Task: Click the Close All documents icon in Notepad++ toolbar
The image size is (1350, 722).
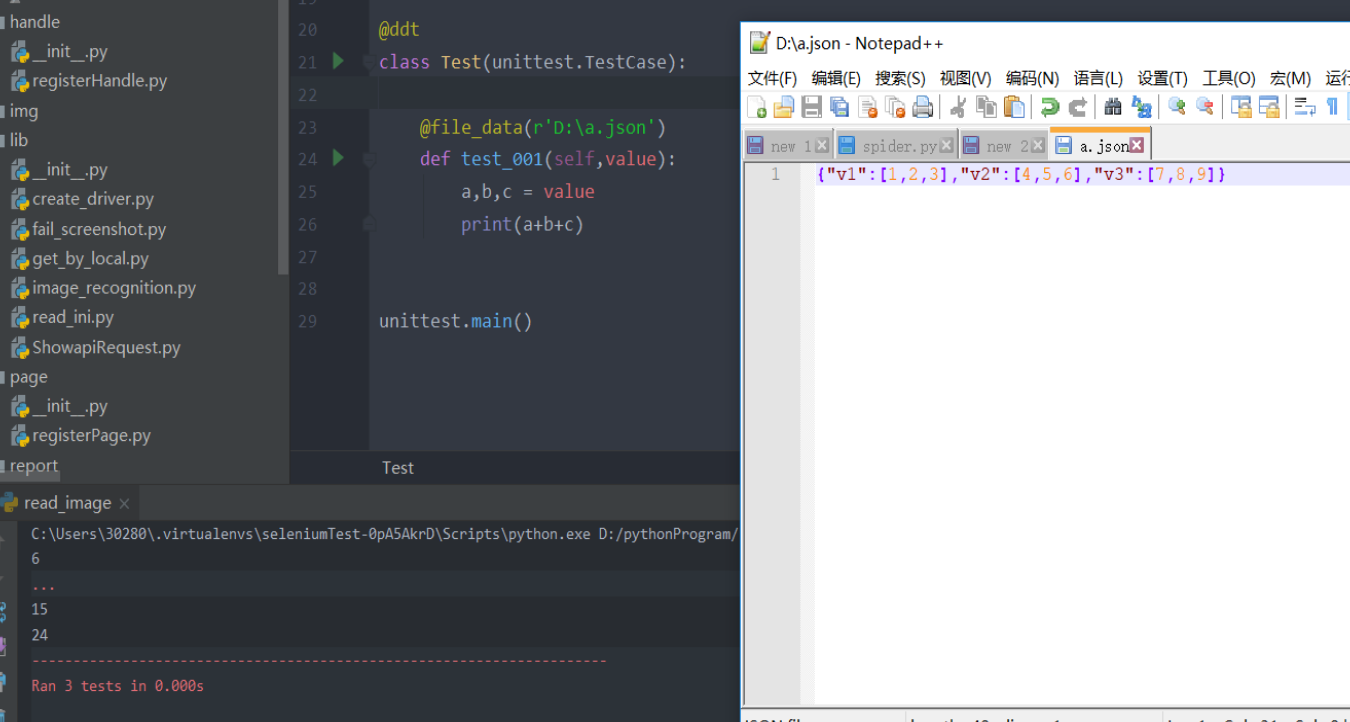Action: 895,107
